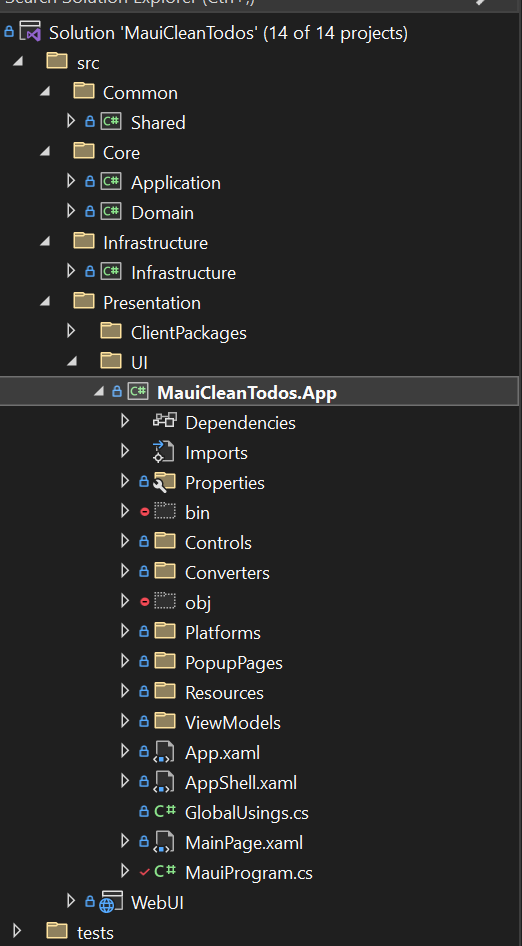Click the globe icon next to WebUI
The height and width of the screenshot is (946, 522).
[111, 903]
